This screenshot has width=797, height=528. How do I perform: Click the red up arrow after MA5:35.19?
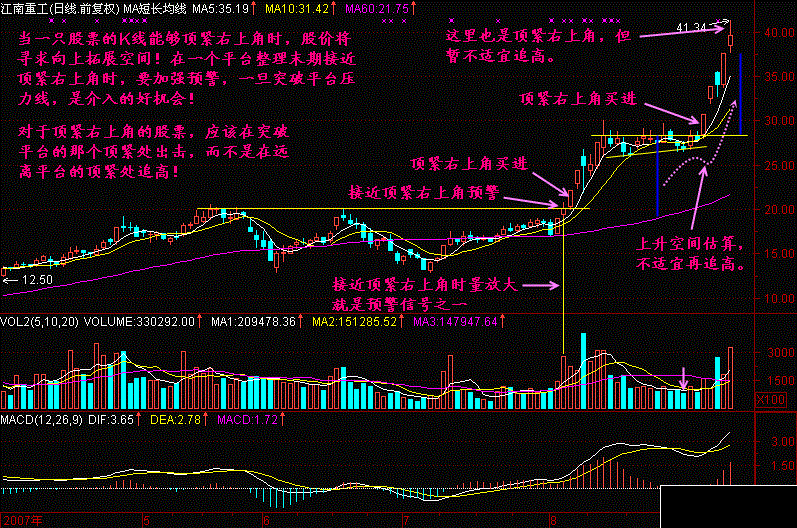[x=253, y=8]
